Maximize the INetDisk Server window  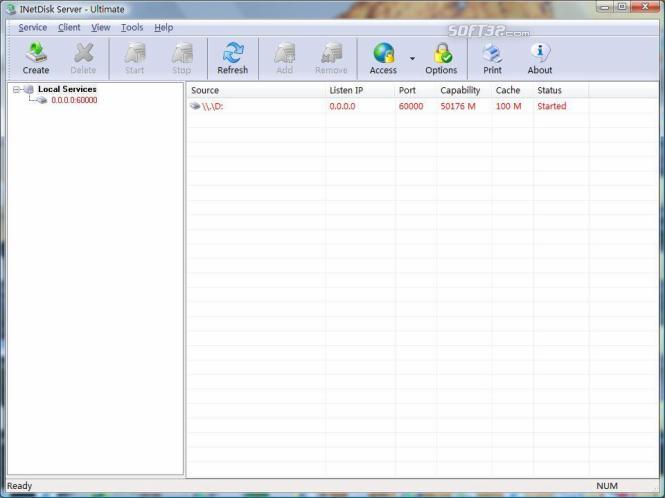(x=622, y=7)
